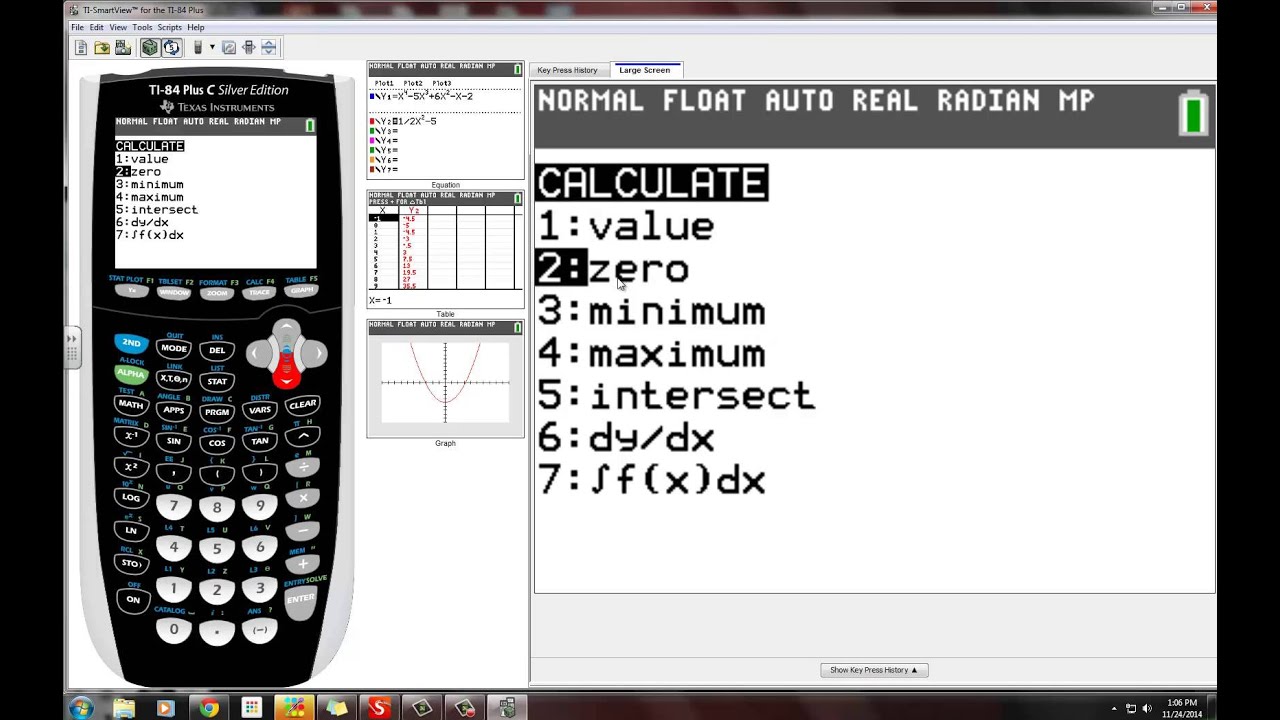Click the x-squared key on the calculator
This screenshot has width=1280, height=720.
(131, 466)
